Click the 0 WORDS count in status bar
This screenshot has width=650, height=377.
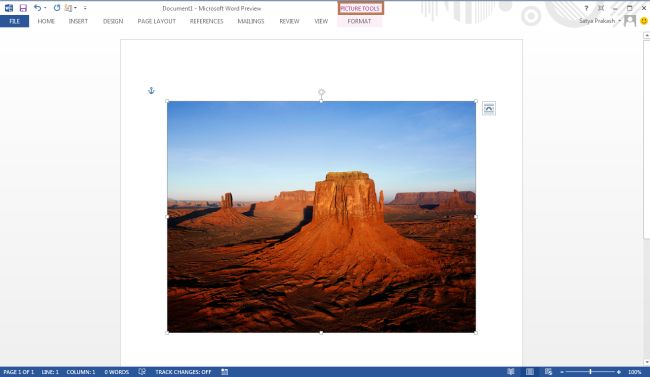116,372
